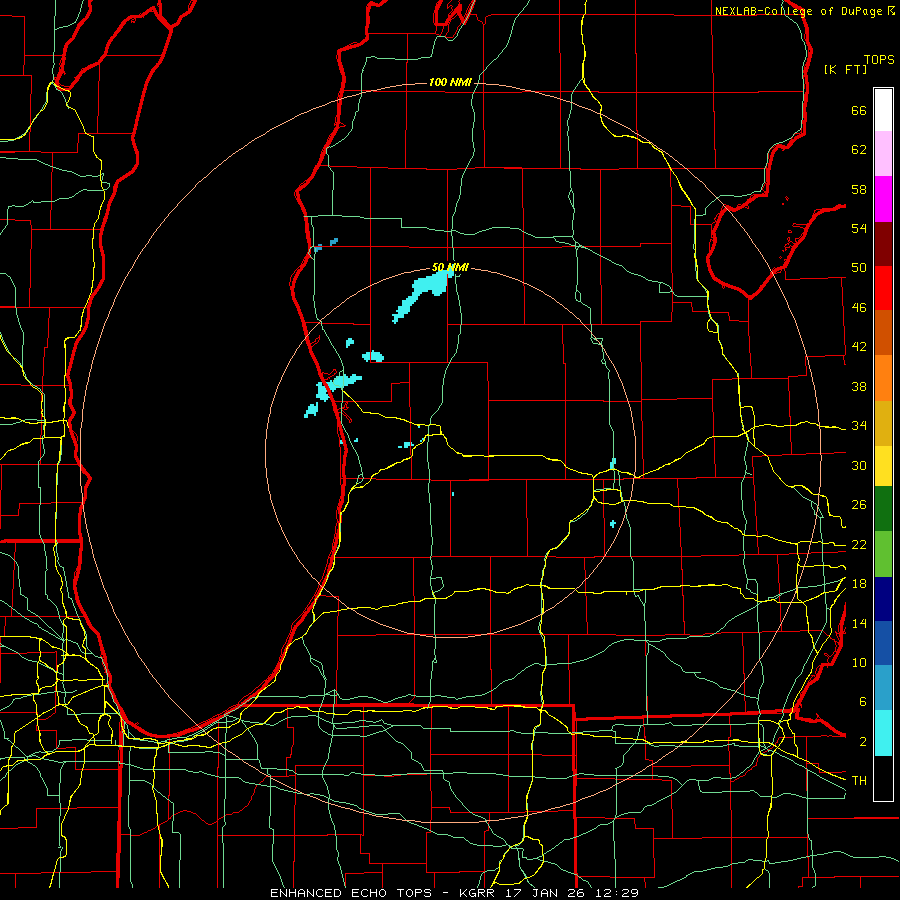The width and height of the screenshot is (900, 900).
Task: Click the navy blue legend swatch
Action: [883, 599]
